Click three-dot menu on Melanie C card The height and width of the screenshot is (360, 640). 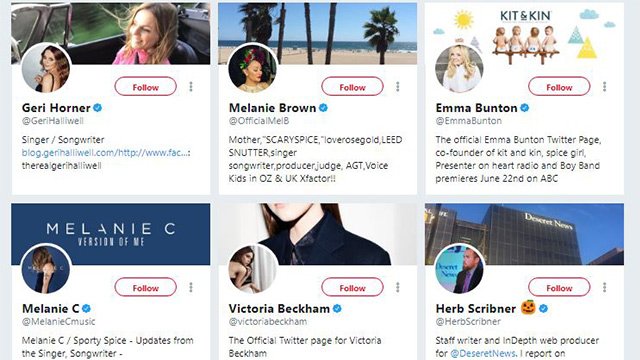point(191,287)
